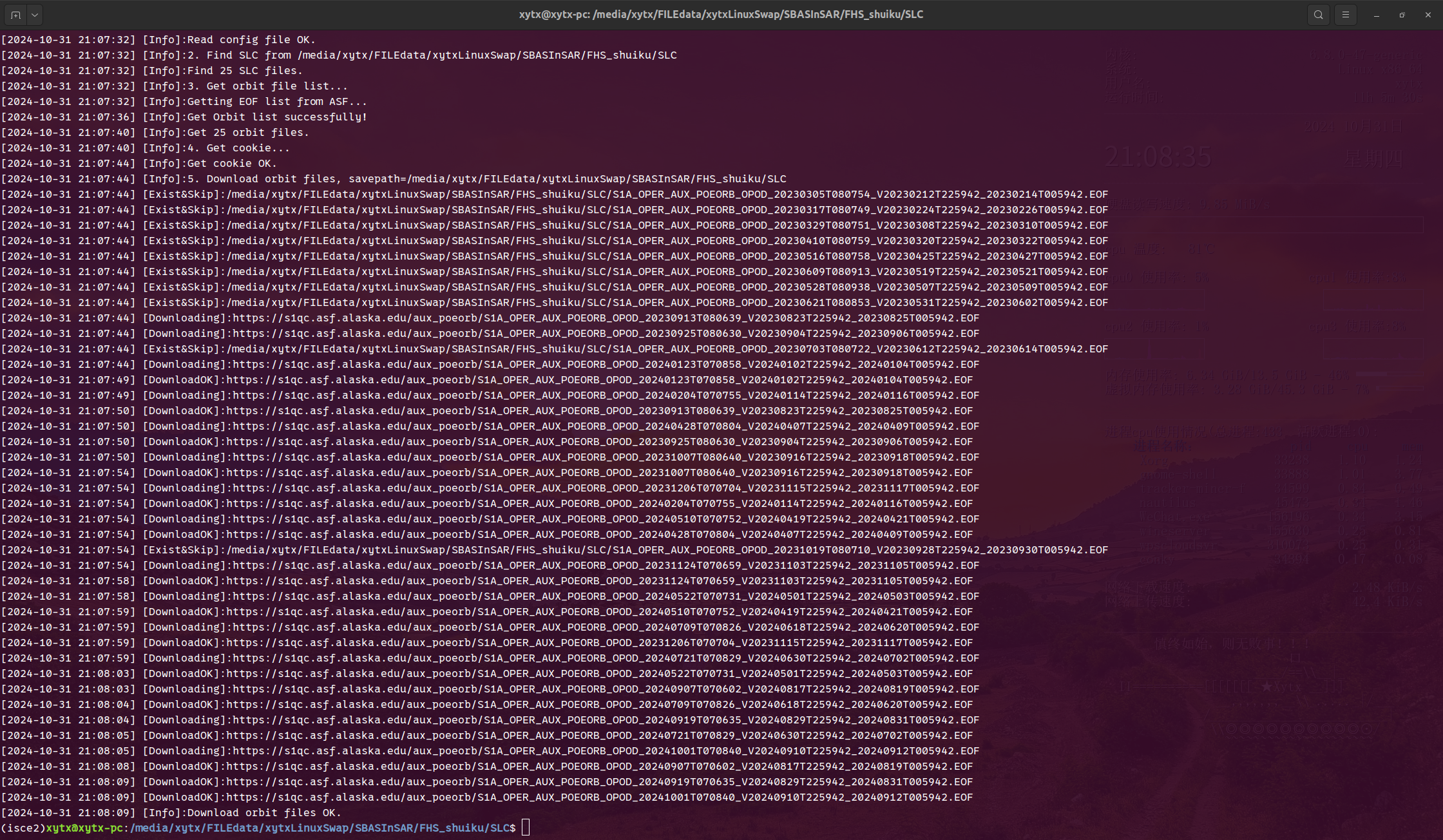Open Downloading URL for 20230913T080639 EOF
The image size is (1443, 840).
tap(606, 318)
